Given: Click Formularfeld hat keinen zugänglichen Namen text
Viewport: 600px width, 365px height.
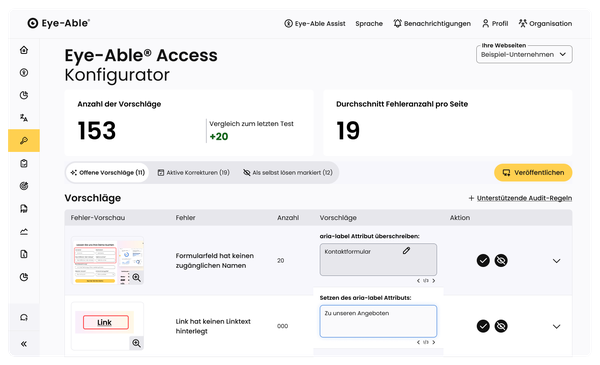Looking at the screenshot, I should (214, 261).
